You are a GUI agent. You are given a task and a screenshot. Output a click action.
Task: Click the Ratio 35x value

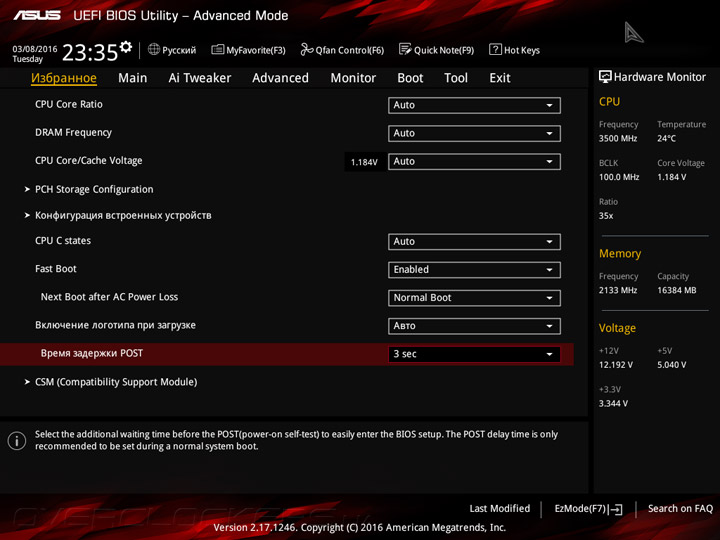606,216
